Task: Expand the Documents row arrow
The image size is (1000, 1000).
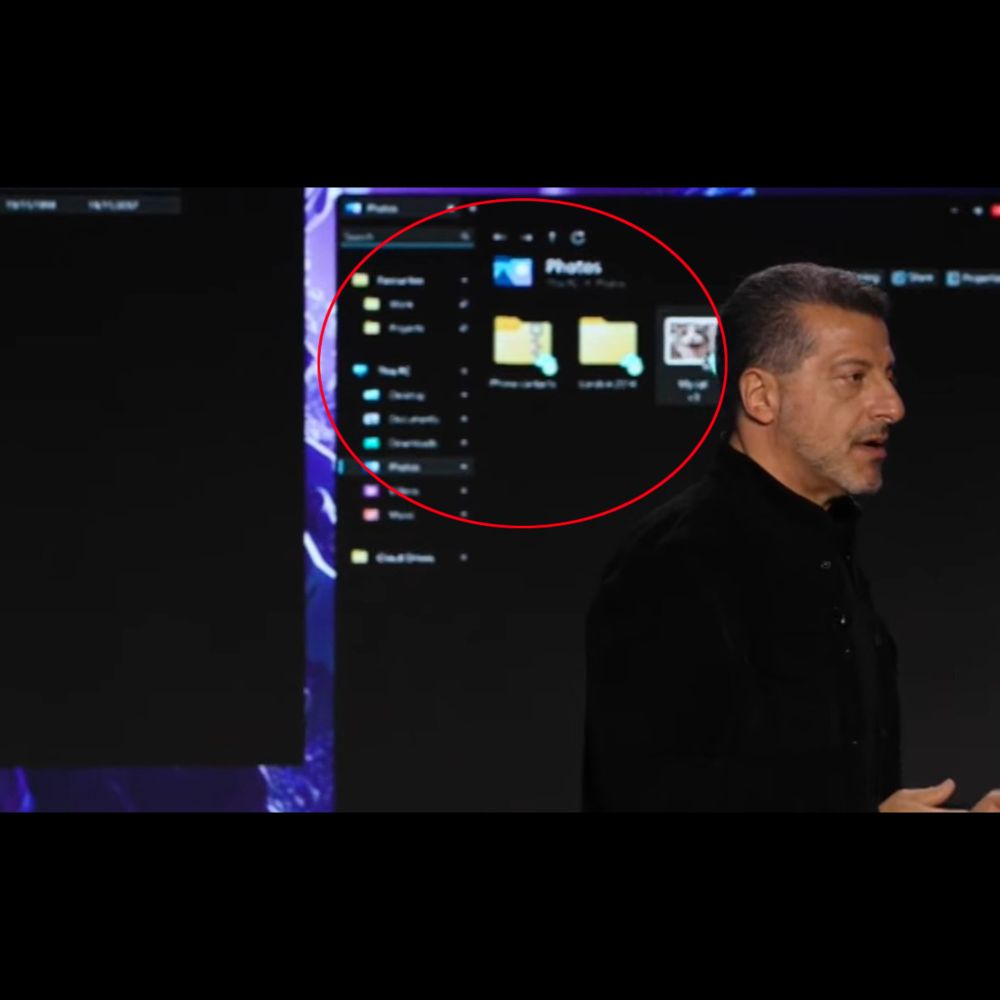Action: 464,420
